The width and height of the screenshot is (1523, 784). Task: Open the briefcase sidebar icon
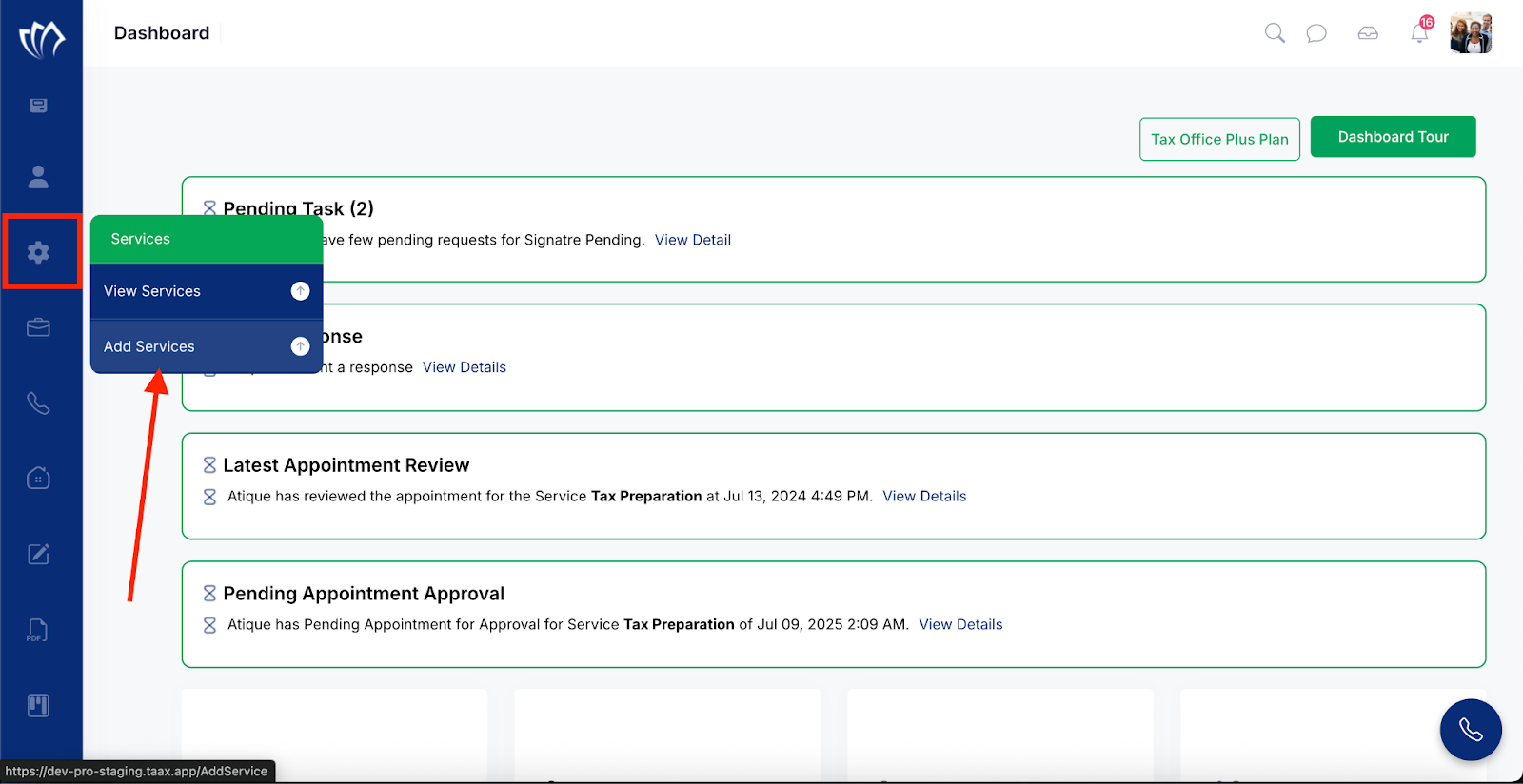pyautogui.click(x=38, y=328)
